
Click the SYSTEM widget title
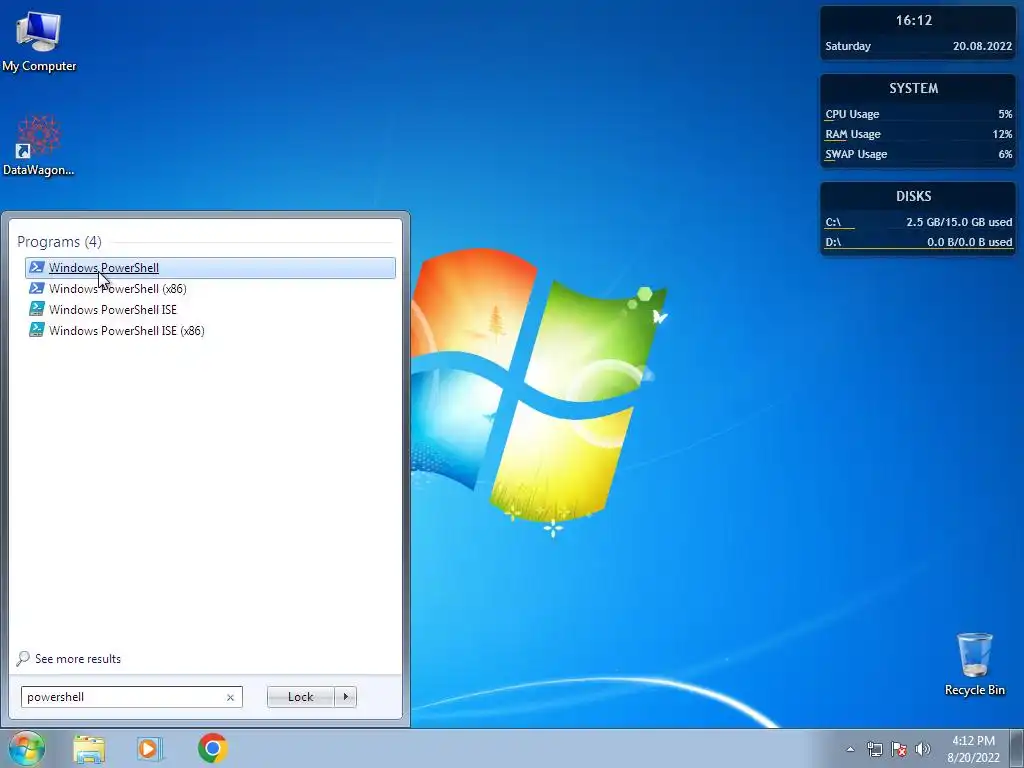[x=914, y=88]
